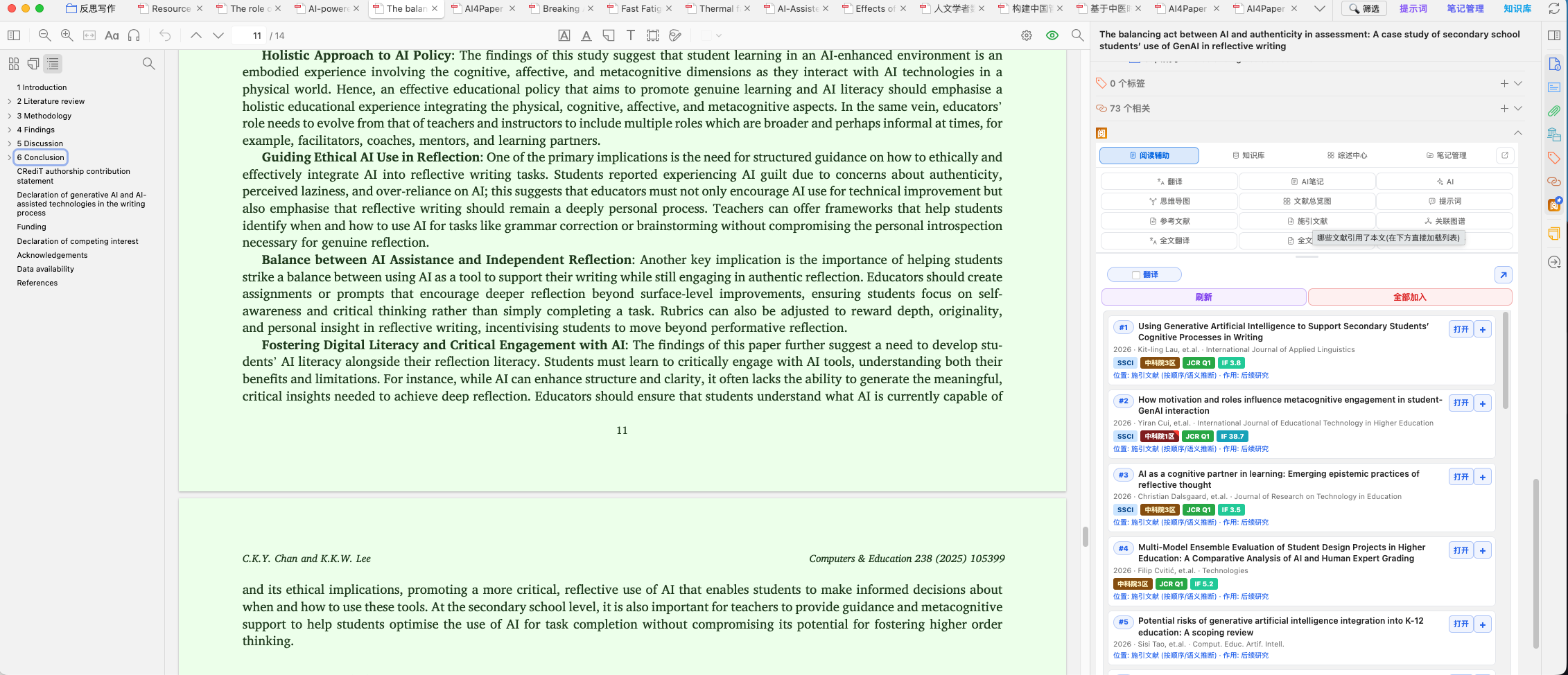This screenshot has width=1568, height=675.
Task: Click the paperclip attachments icon in right sidebar
Action: [1554, 111]
